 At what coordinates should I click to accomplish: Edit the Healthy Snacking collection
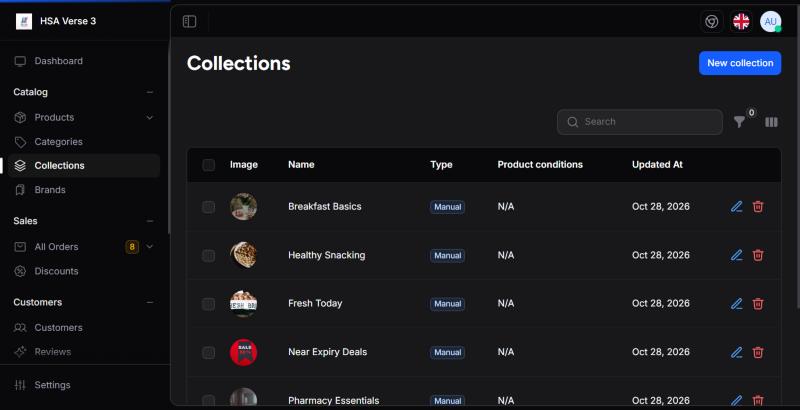click(x=736, y=255)
